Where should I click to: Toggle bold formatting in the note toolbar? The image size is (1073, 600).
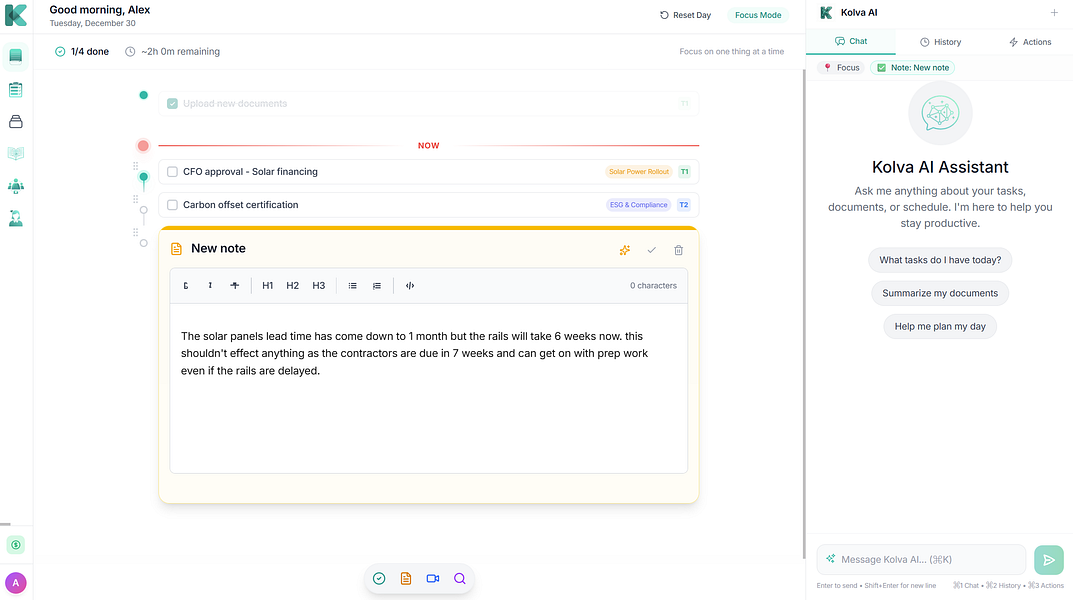tap(186, 286)
